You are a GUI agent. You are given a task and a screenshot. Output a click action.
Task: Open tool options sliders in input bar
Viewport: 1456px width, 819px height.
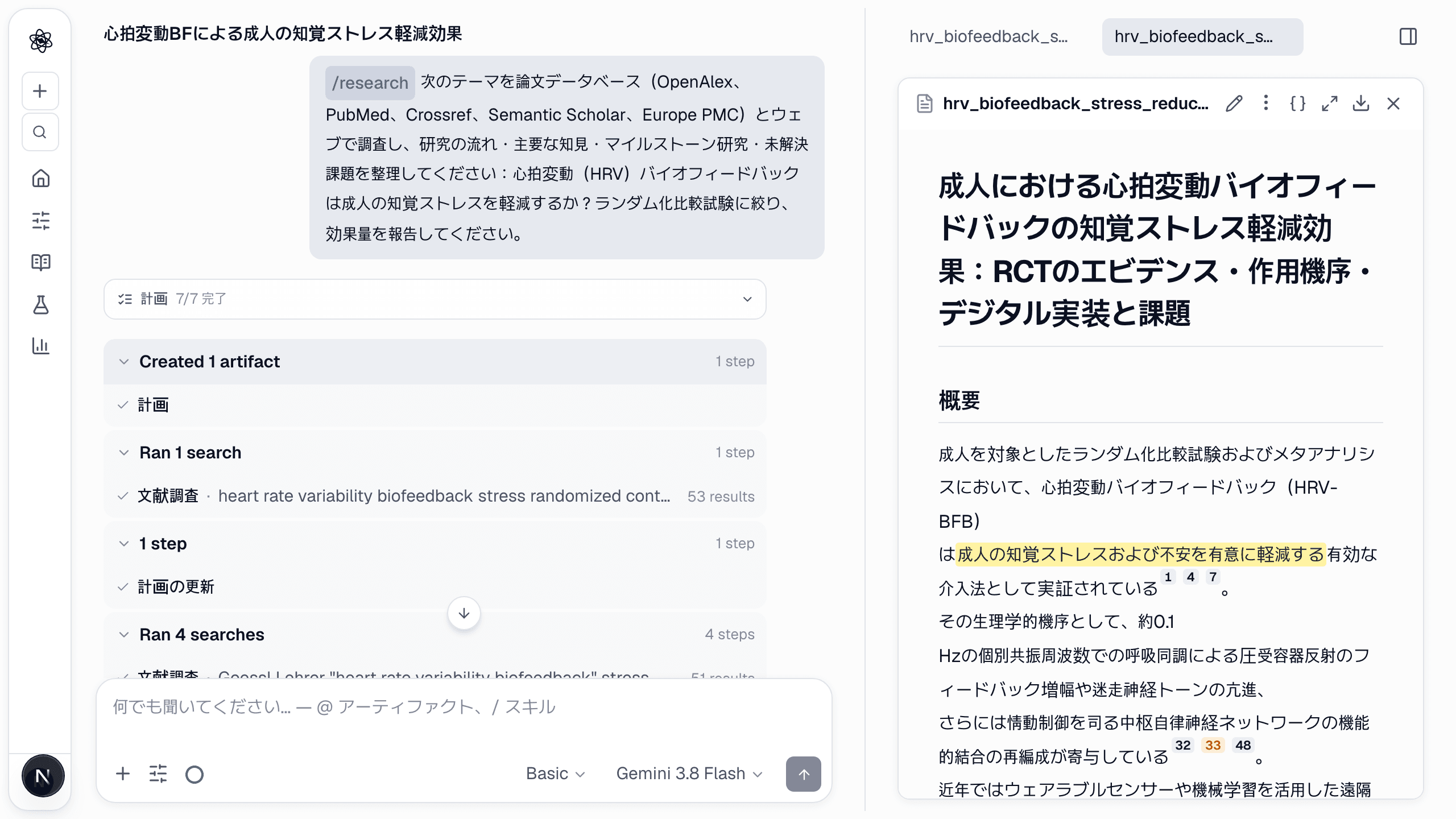pyautogui.click(x=158, y=773)
